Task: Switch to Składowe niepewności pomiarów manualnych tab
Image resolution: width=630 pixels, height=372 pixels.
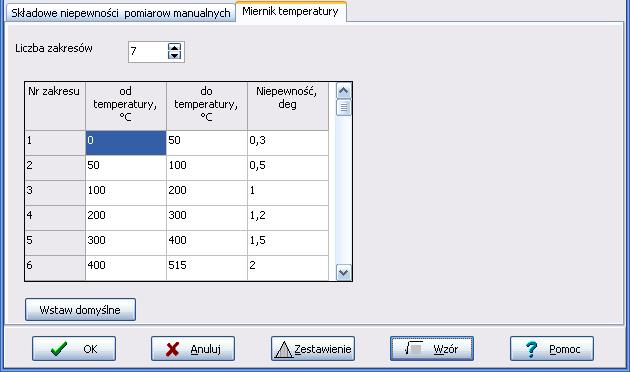Action: click(121, 13)
